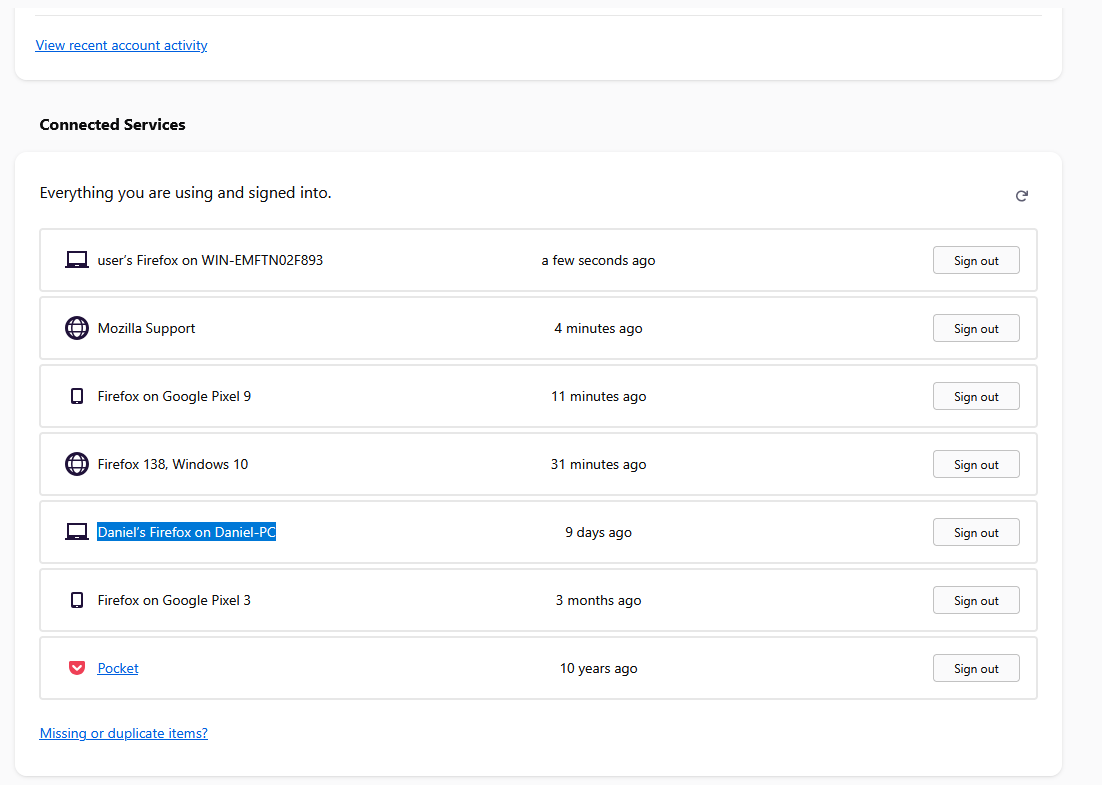Open View recent account activity link
The image size is (1102, 785).
coord(122,45)
